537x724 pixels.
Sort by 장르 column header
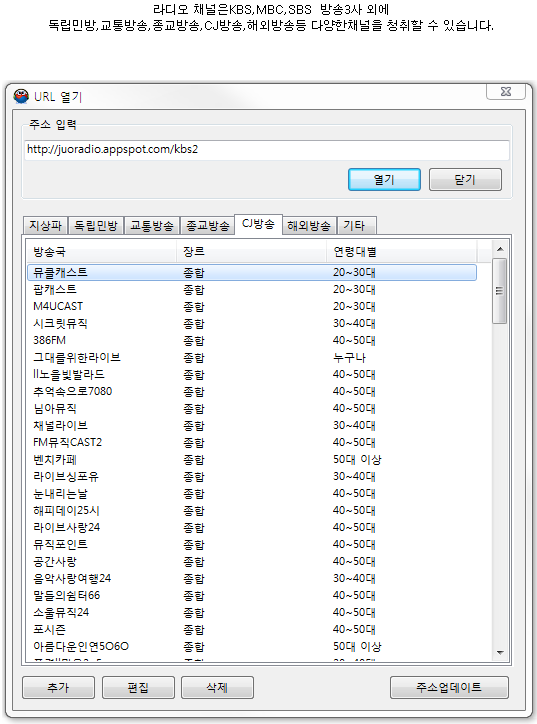coord(252,252)
